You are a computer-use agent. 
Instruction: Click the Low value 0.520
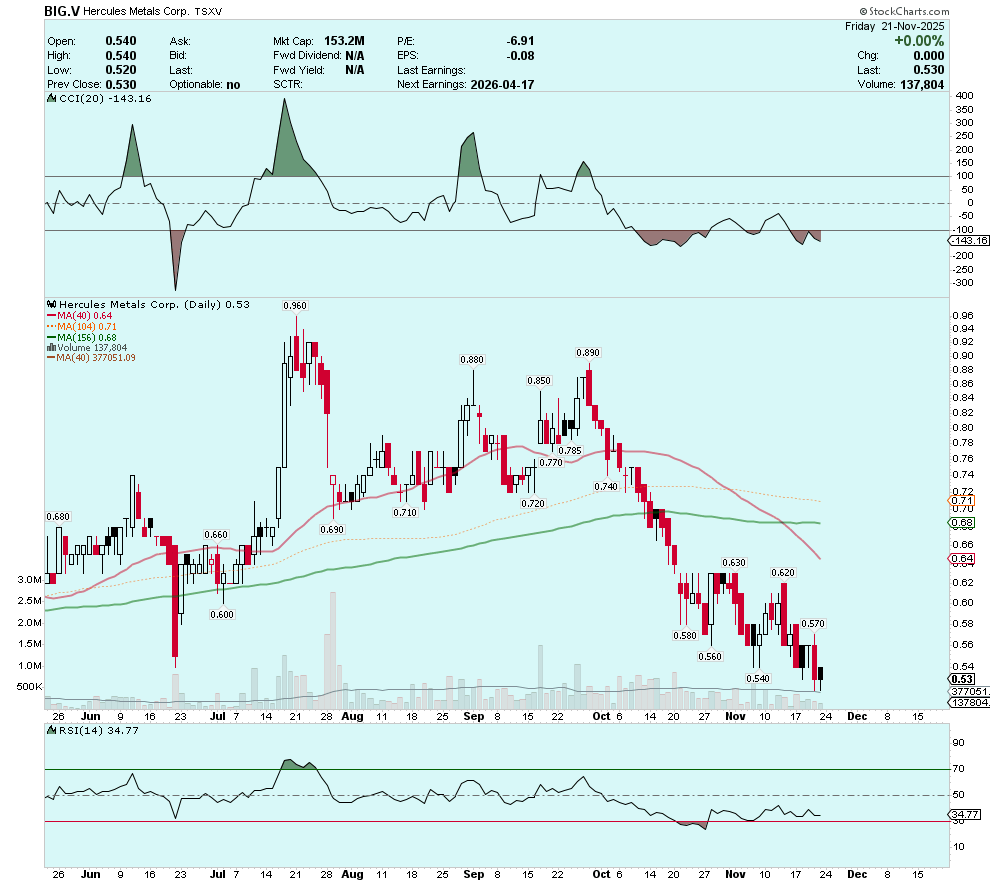pyautogui.click(x=121, y=70)
